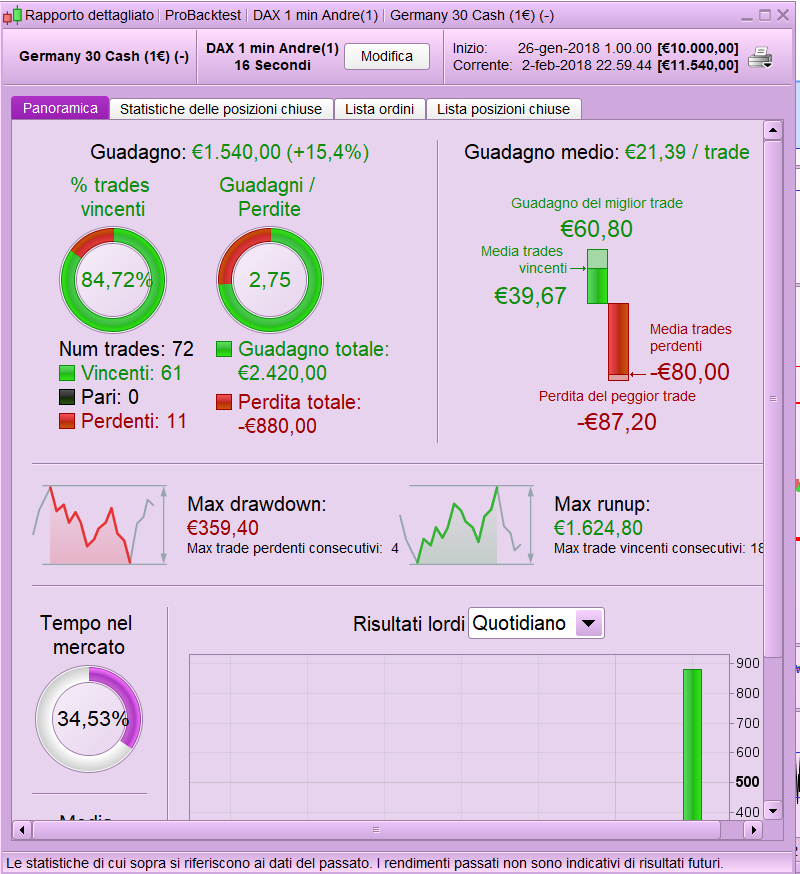
Task: Click the Max drawdown value €359,40
Action: point(222,528)
